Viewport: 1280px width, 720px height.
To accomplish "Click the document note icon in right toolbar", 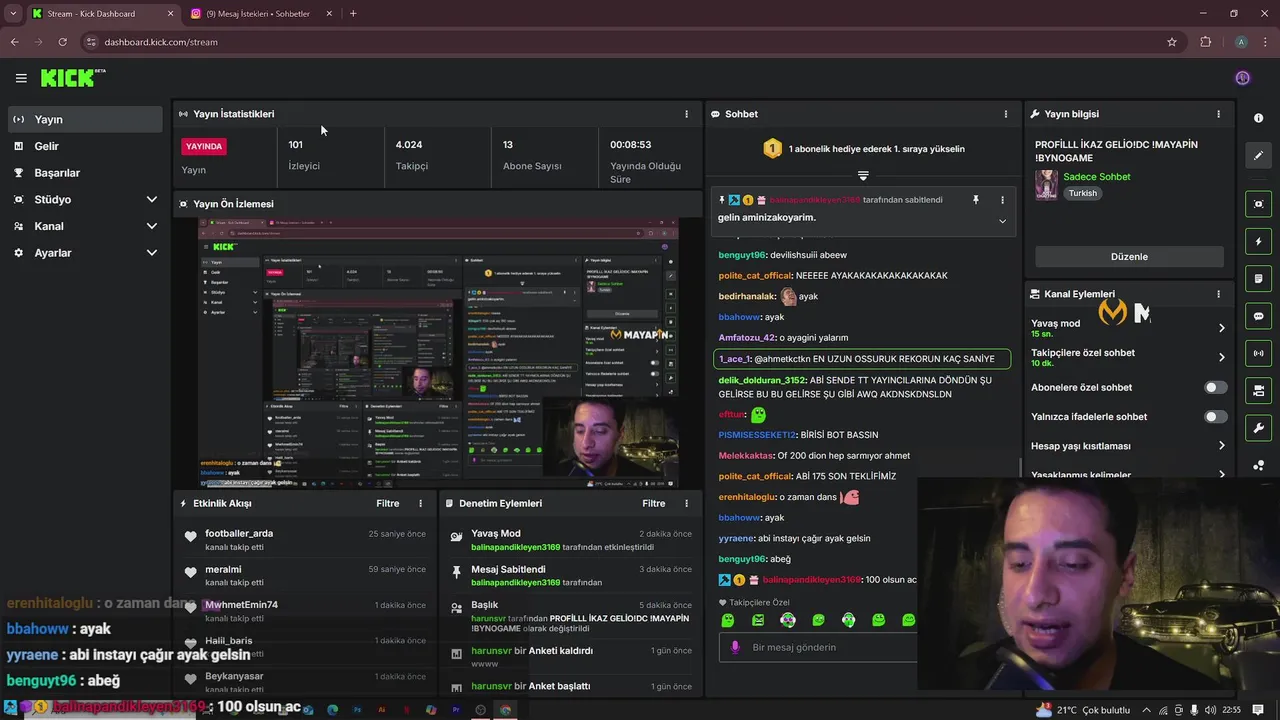I will click(x=1258, y=279).
